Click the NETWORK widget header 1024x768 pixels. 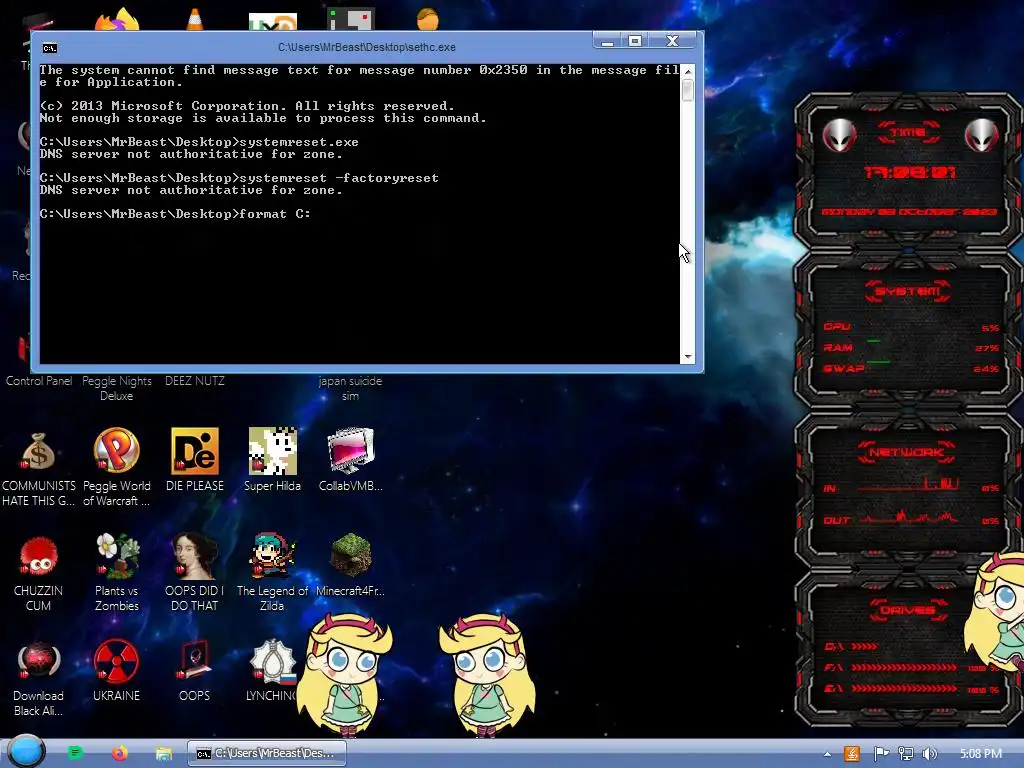click(x=908, y=452)
